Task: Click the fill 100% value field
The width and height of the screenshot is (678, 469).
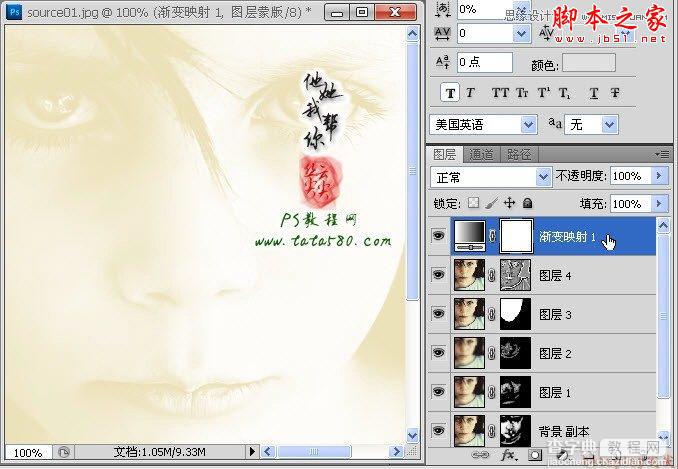Action: 631,204
